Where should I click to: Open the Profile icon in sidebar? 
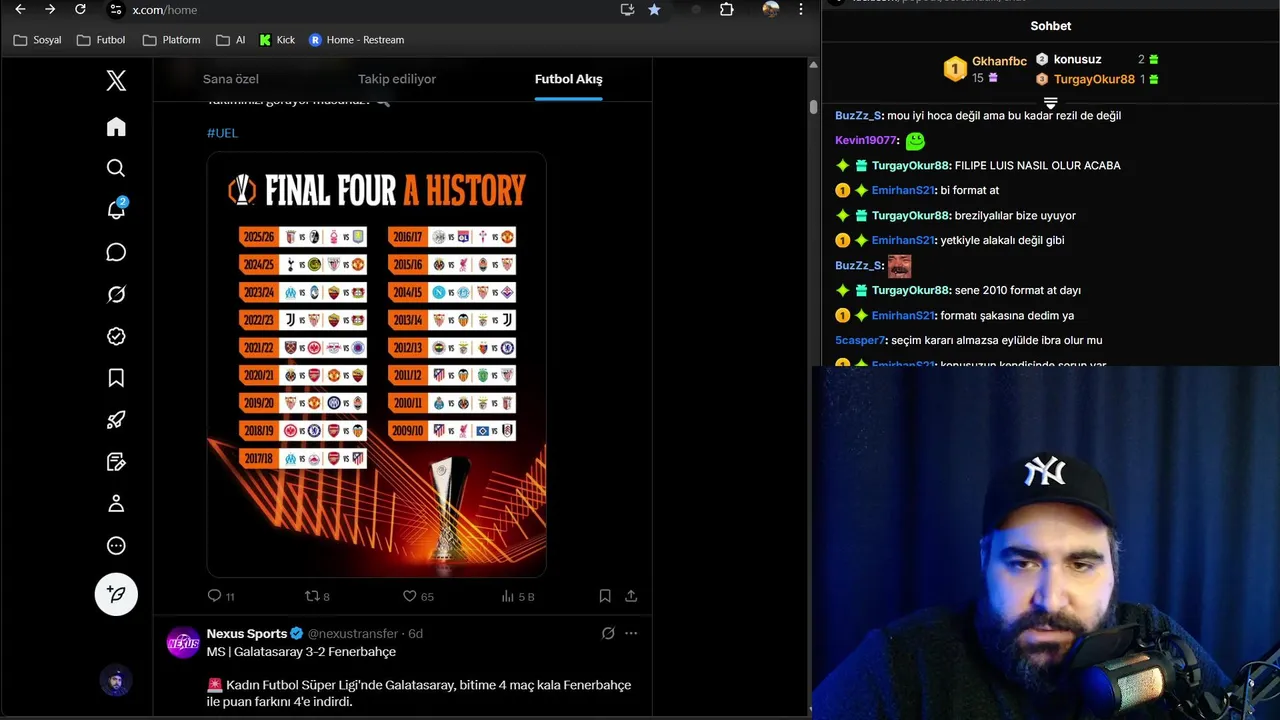(116, 504)
